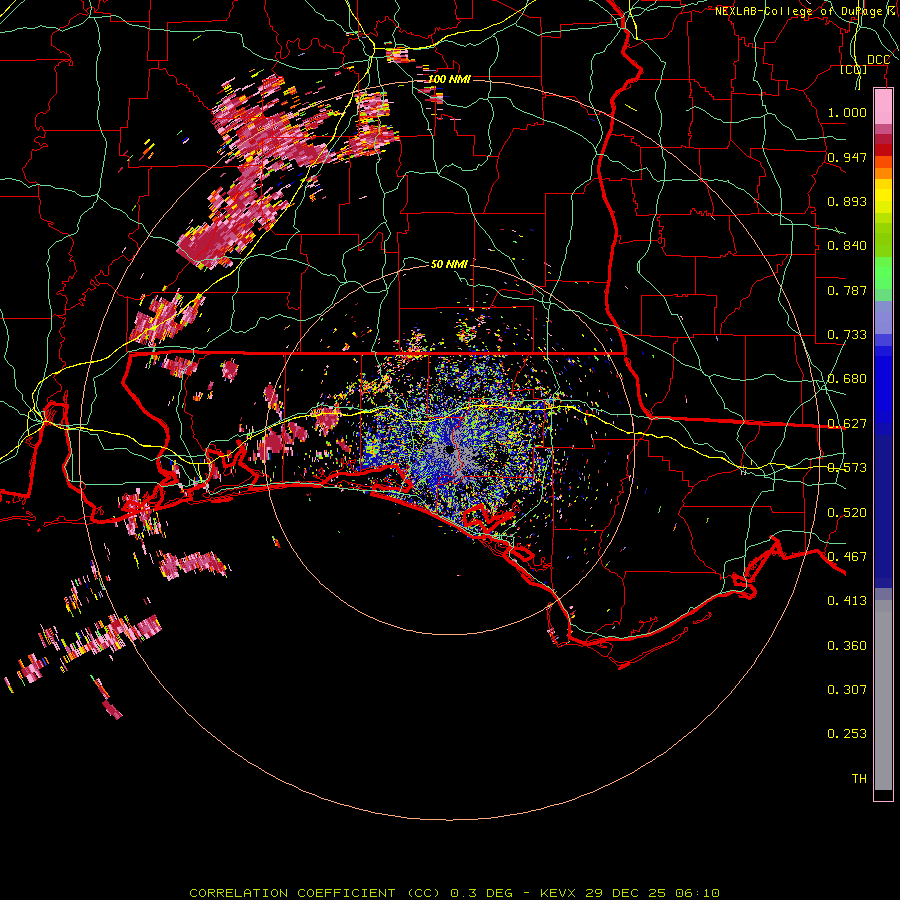Click the 'KEVX' station identifier in the caption
900x900 pixels.
pos(558,893)
